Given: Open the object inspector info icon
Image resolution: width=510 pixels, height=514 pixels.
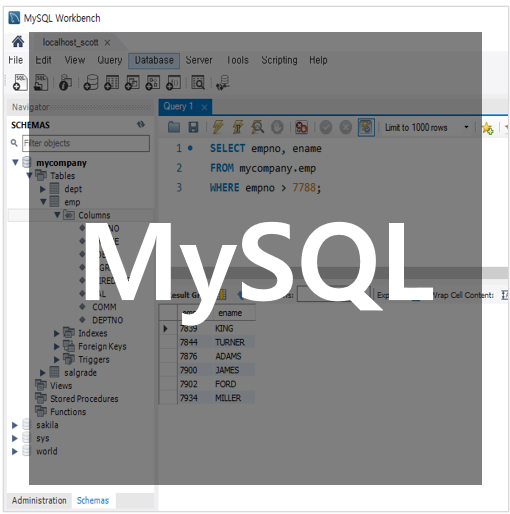Looking at the screenshot, I should 65,82.
